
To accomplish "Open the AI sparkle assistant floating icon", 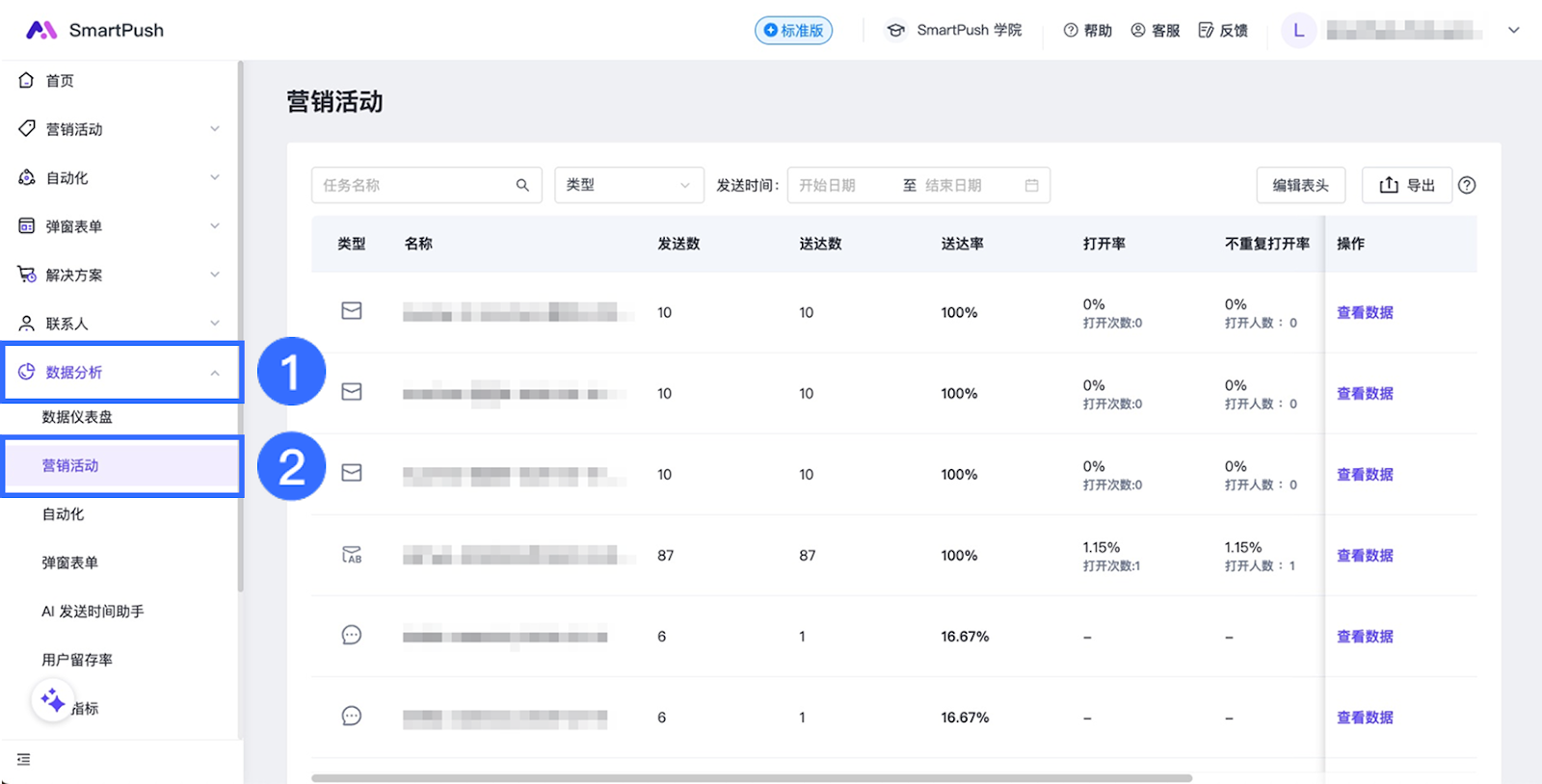I will 53,701.
